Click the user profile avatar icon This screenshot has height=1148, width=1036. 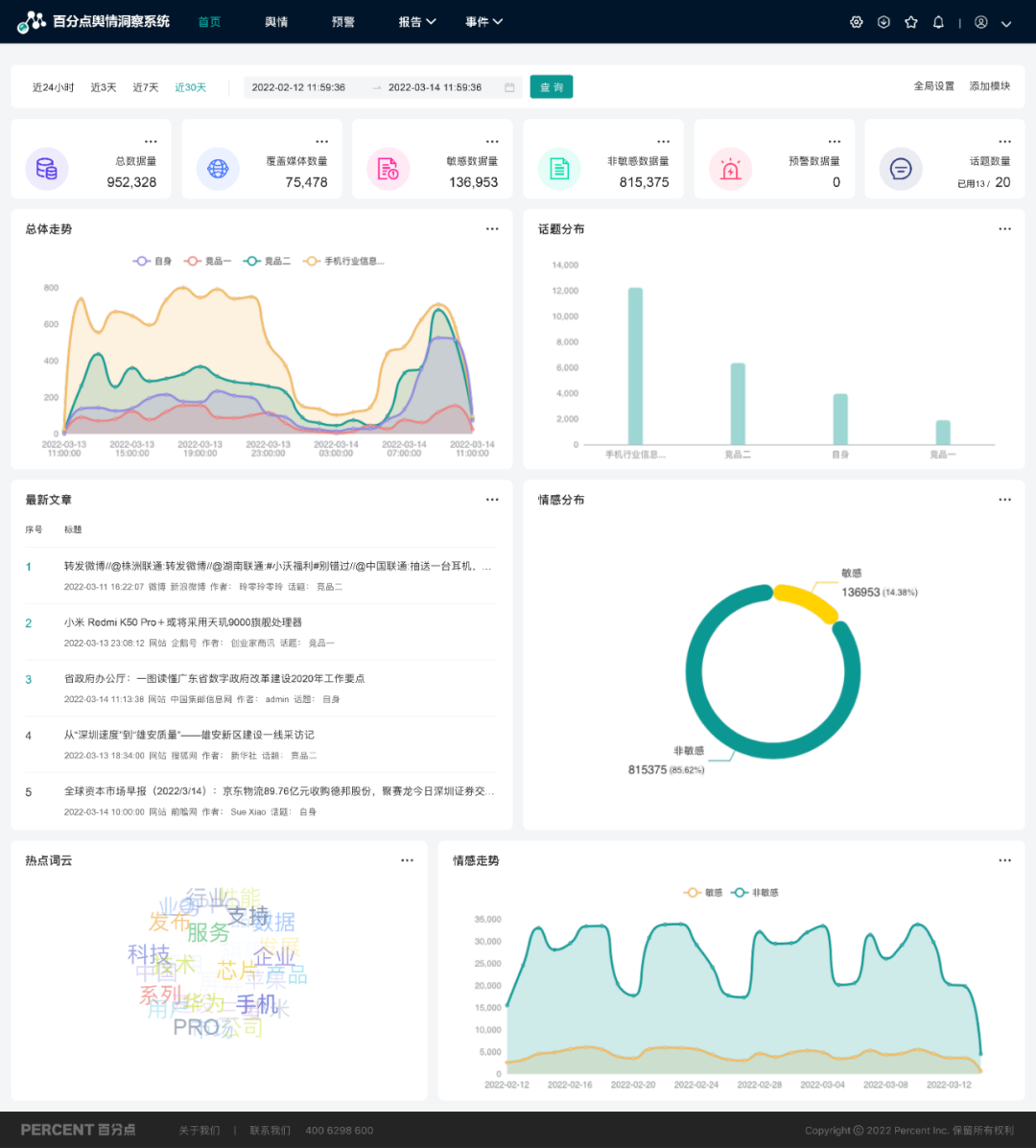(980, 22)
